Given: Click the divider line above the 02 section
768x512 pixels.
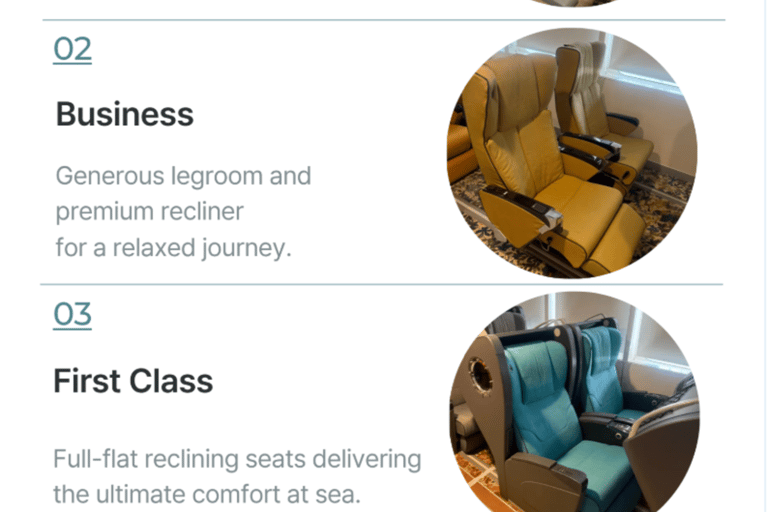Looking at the screenshot, I should point(384,20).
